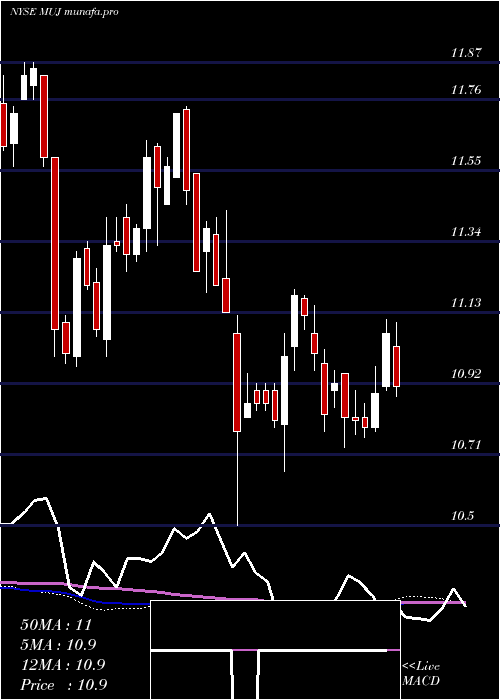The width and height of the screenshot is (500, 700).
Task: Click the <<Live MACD label
Action: 421,674
